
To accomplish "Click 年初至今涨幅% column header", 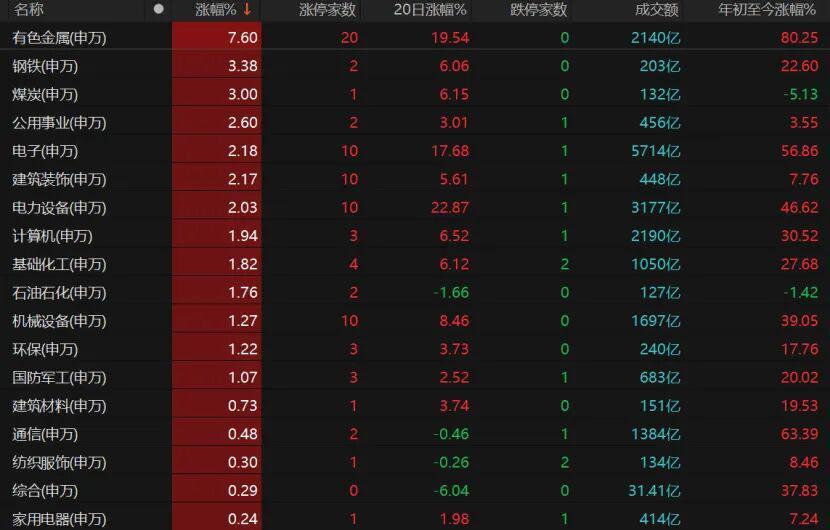I will click(x=767, y=10).
